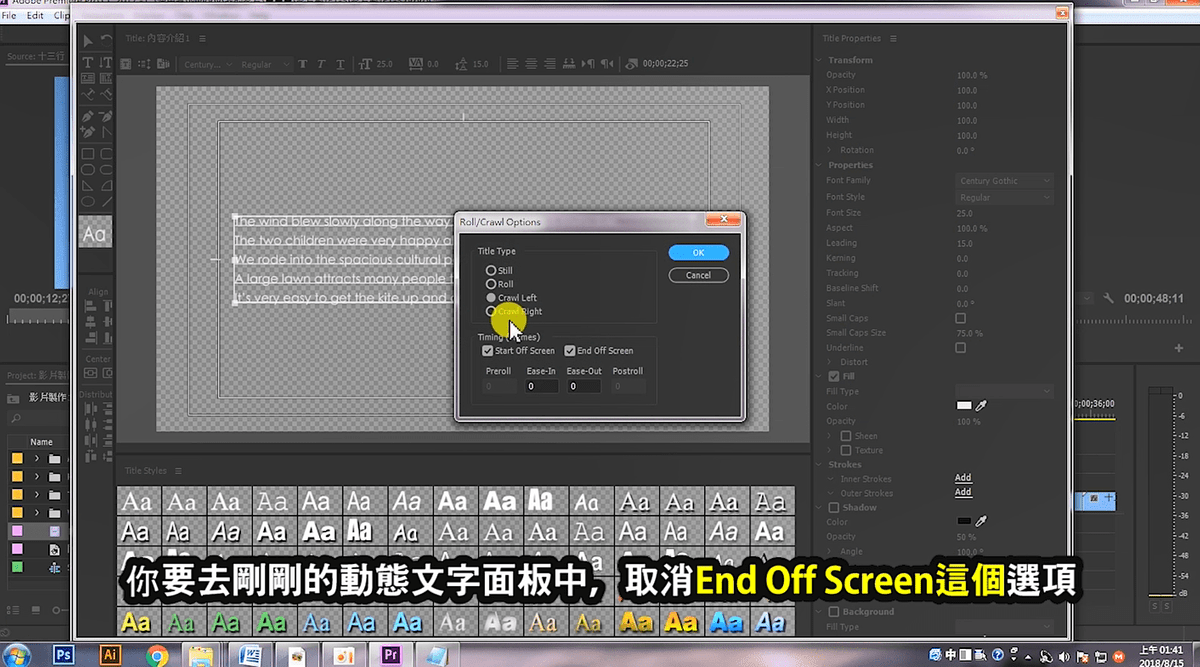Switch to Premiere Pro taskbar icon
This screenshot has height=667, width=1200.
point(391,655)
